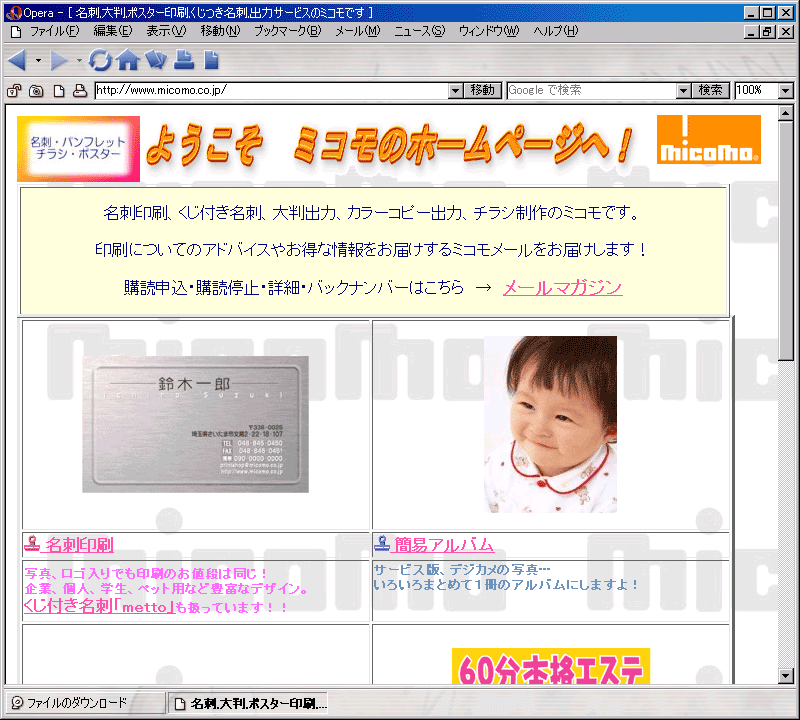Click the text 購読申込・購読停止・詳細・バックナンバーはこちら

click(293, 288)
